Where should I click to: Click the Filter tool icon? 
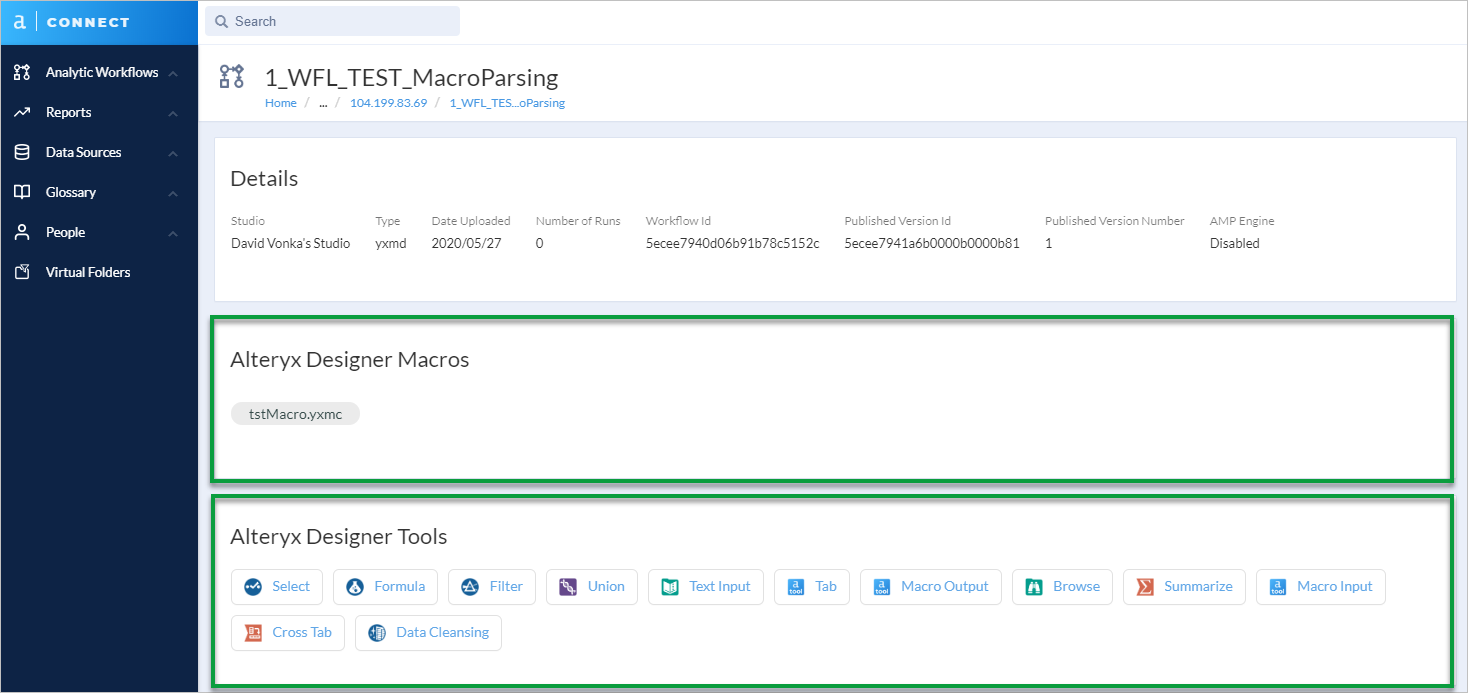(463, 587)
